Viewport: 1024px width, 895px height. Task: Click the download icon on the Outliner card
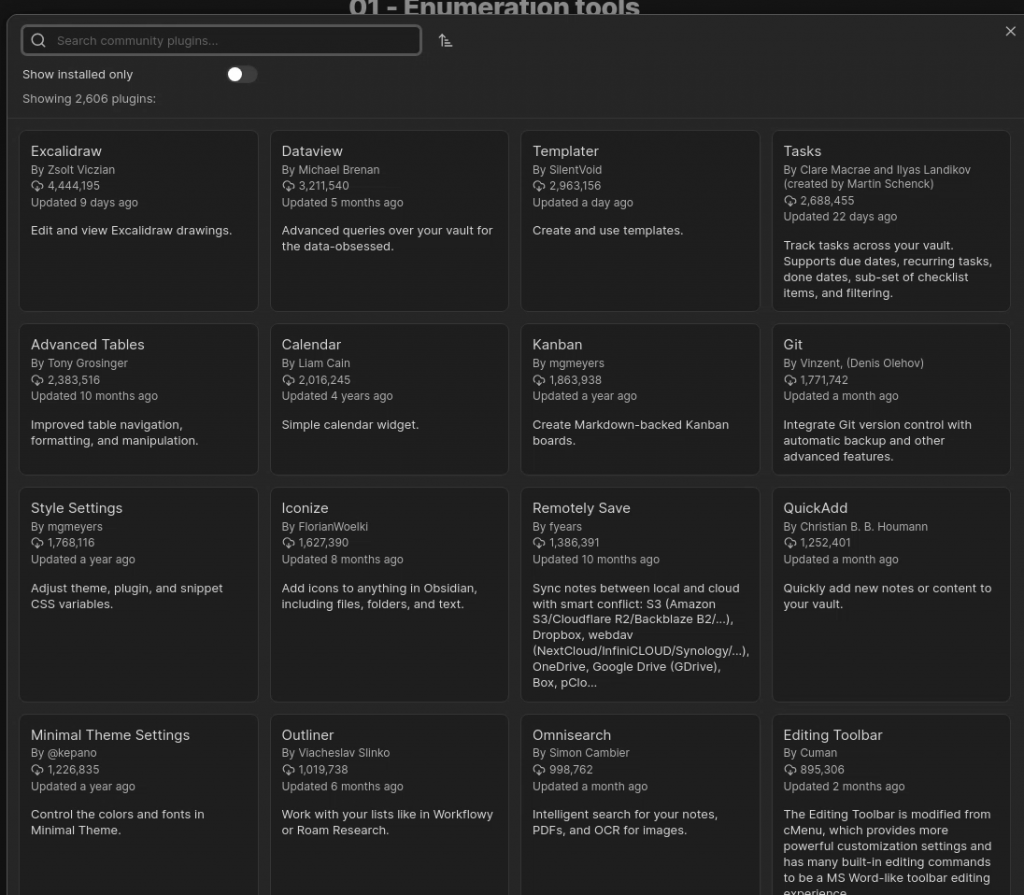288,770
